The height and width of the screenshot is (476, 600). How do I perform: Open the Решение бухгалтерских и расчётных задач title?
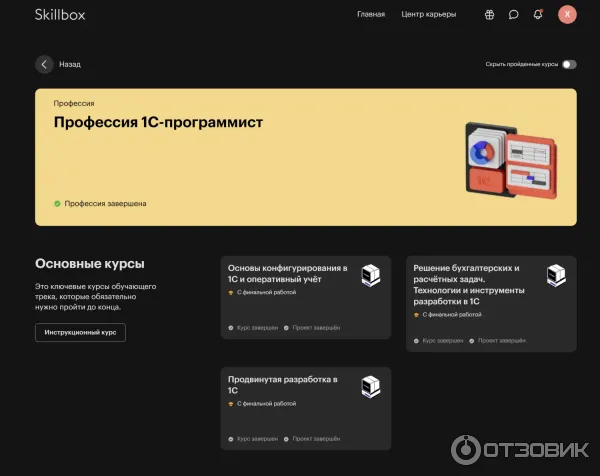tap(470, 284)
